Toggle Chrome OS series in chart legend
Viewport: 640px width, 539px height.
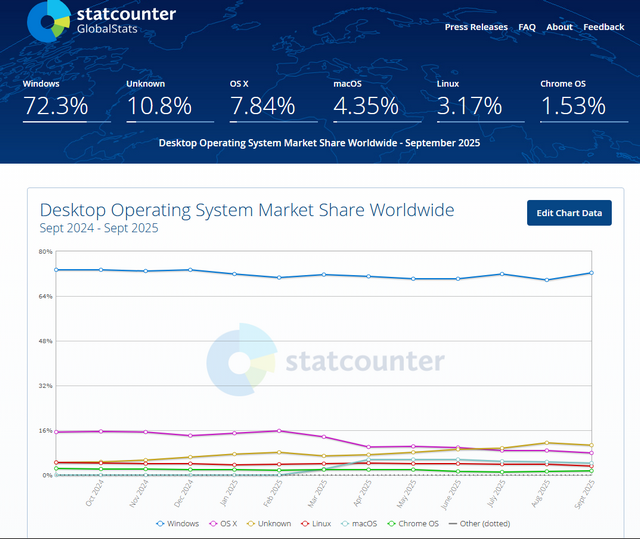pyautogui.click(x=413, y=523)
